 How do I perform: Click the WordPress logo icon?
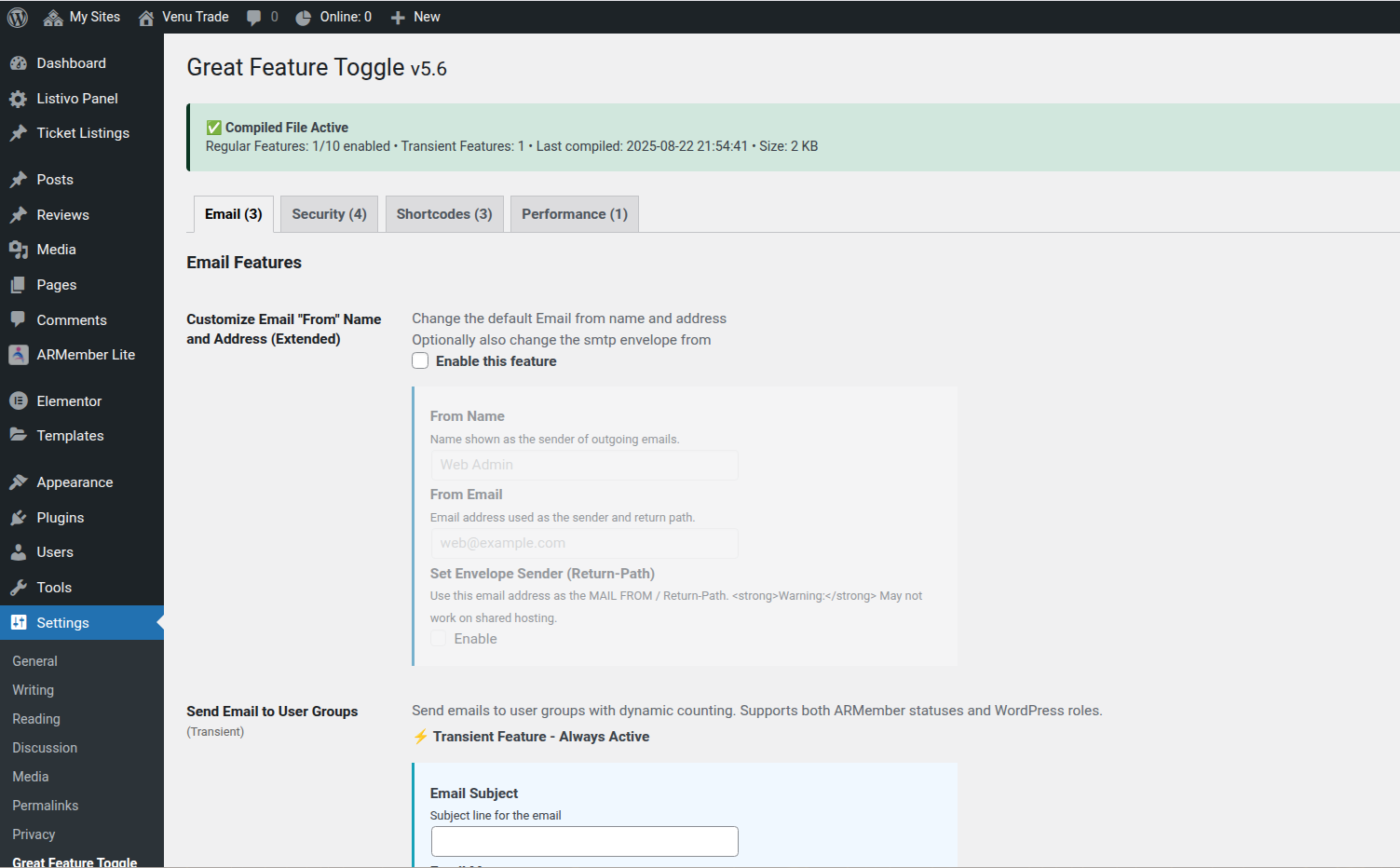tap(18, 17)
